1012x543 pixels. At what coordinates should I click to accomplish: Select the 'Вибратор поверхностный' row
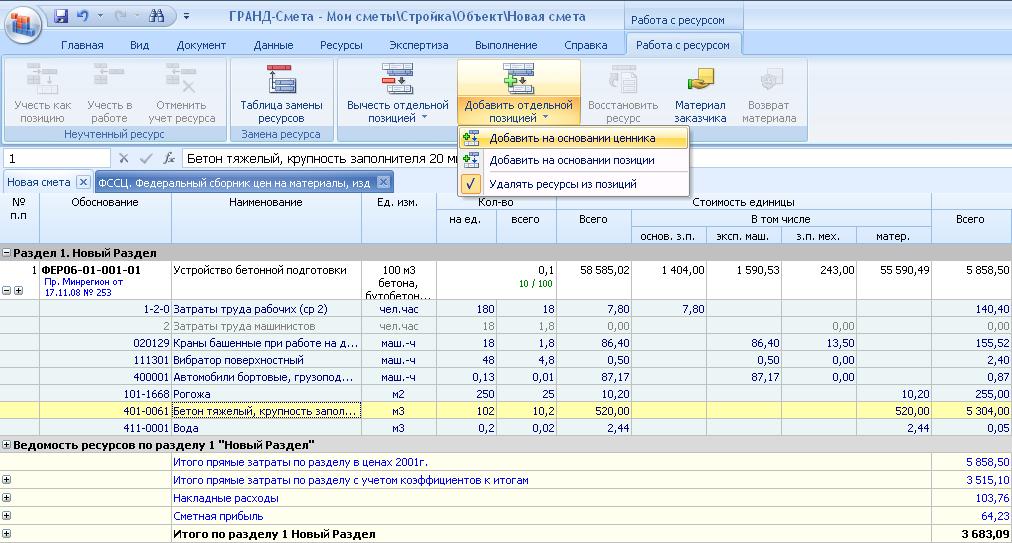506,360
